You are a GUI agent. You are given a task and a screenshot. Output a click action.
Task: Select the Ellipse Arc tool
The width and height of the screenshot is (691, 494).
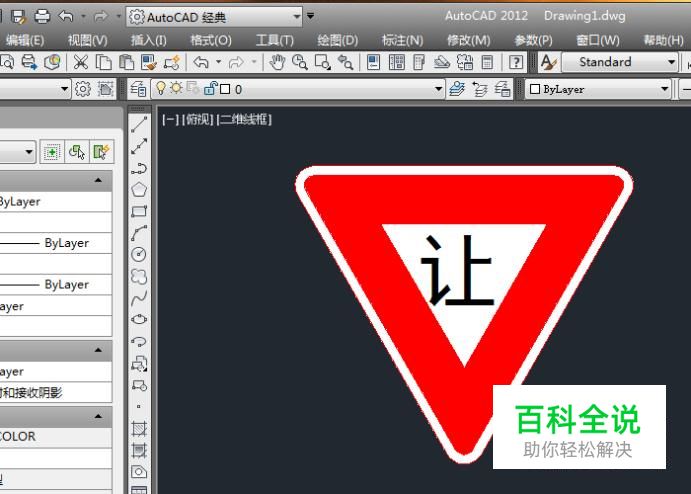(139, 342)
